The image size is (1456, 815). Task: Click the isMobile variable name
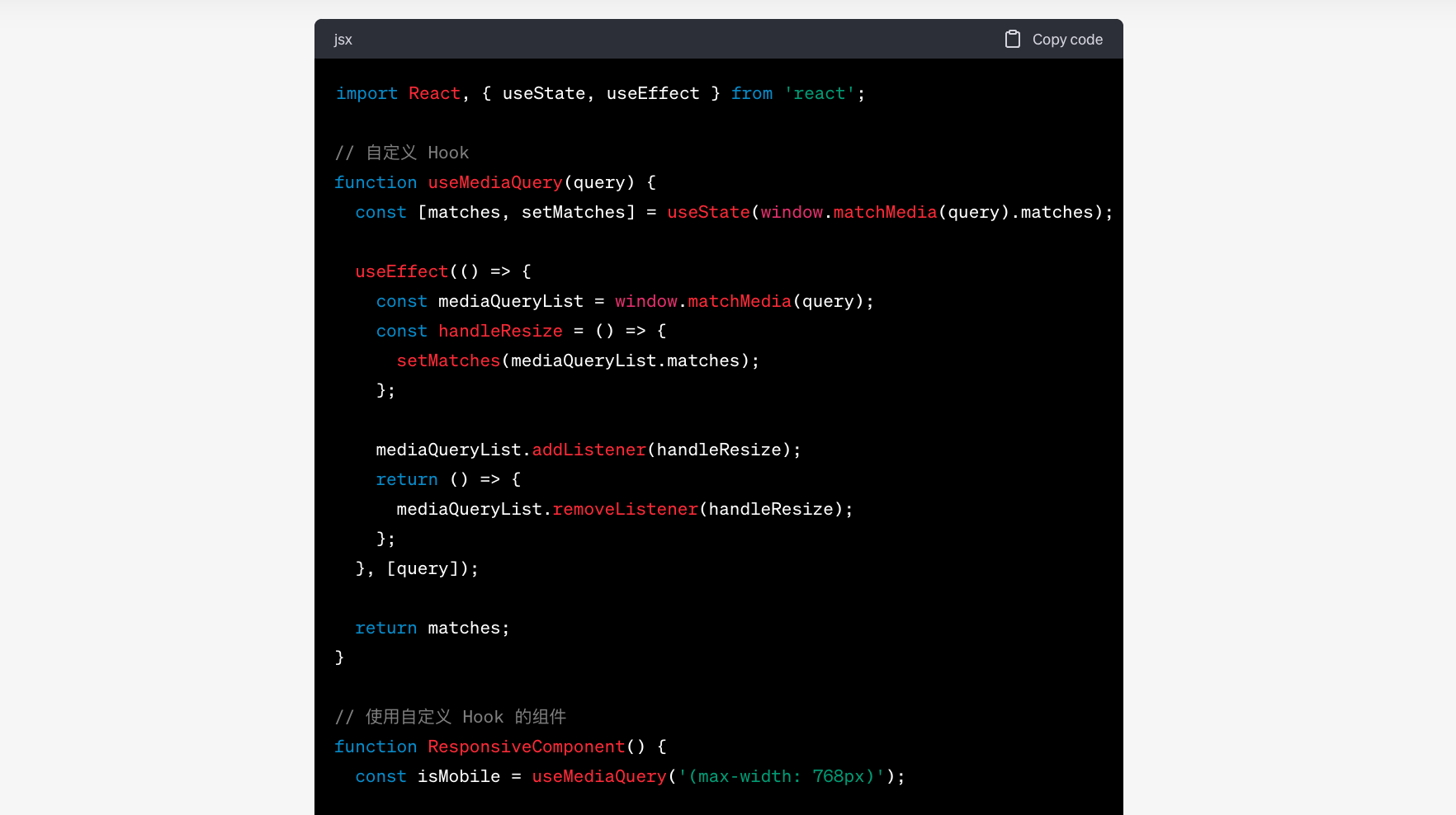pyautogui.click(x=458, y=776)
